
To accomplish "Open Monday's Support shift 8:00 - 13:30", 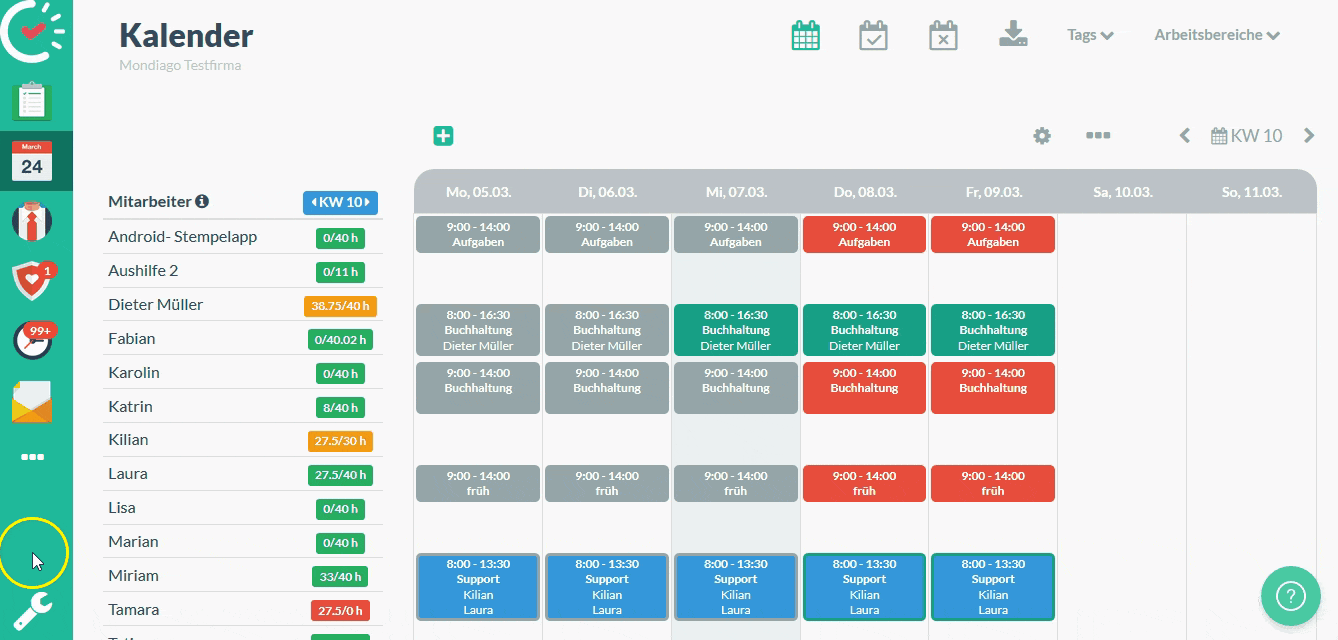I will (478, 587).
